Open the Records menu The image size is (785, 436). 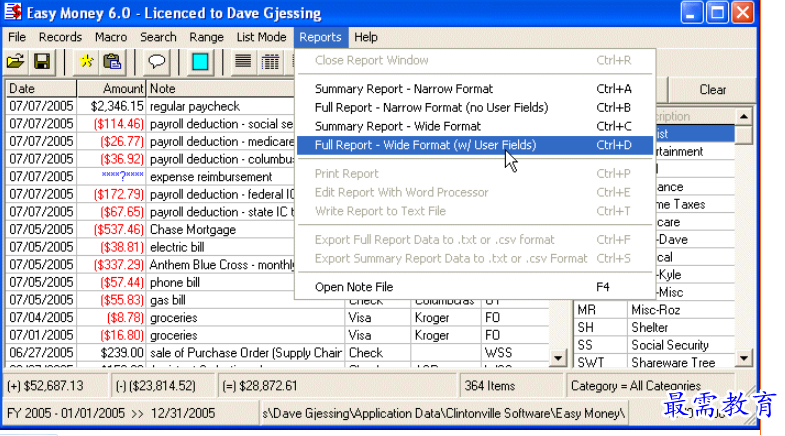[60, 37]
